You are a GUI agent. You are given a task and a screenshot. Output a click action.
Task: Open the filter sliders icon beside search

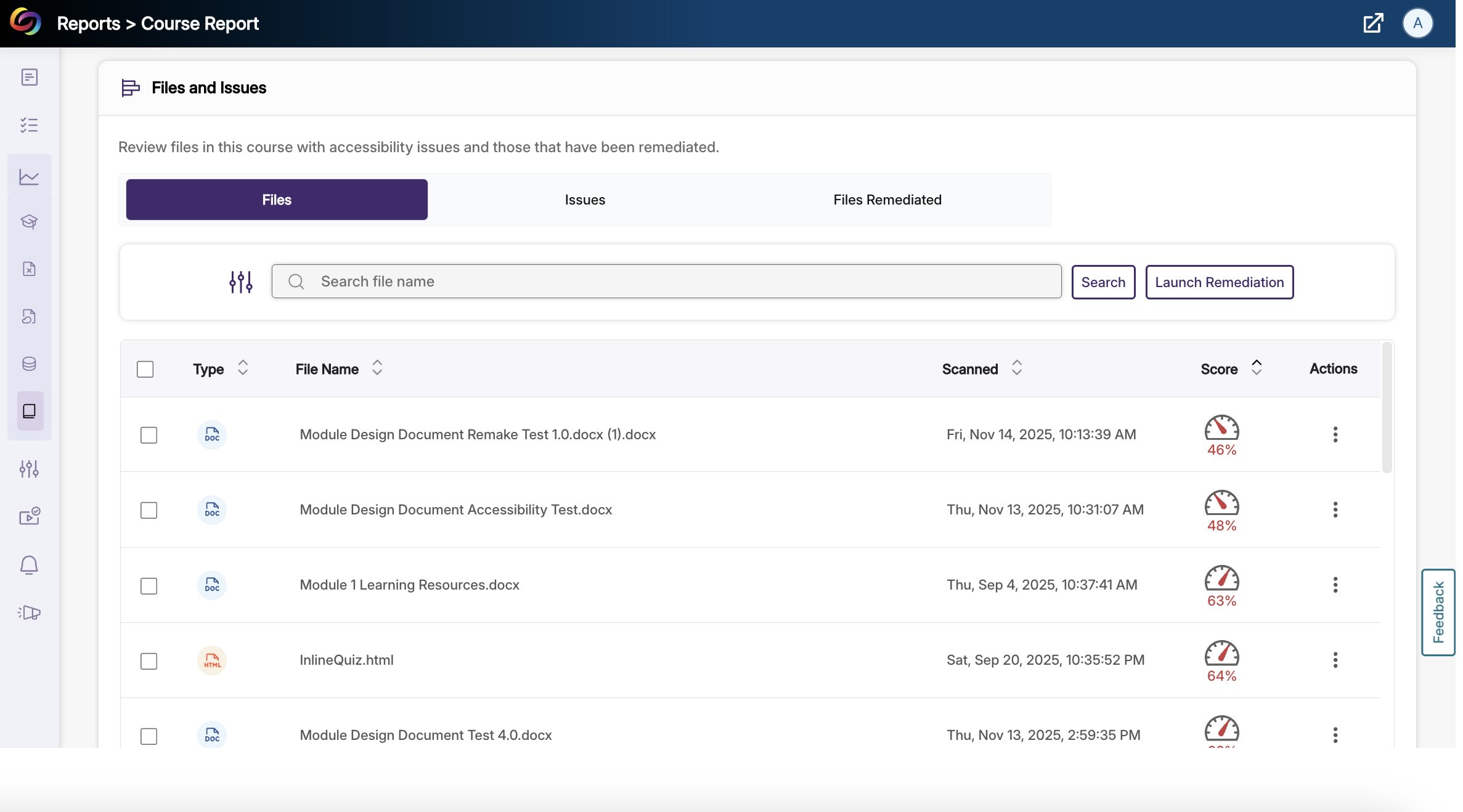tap(240, 282)
